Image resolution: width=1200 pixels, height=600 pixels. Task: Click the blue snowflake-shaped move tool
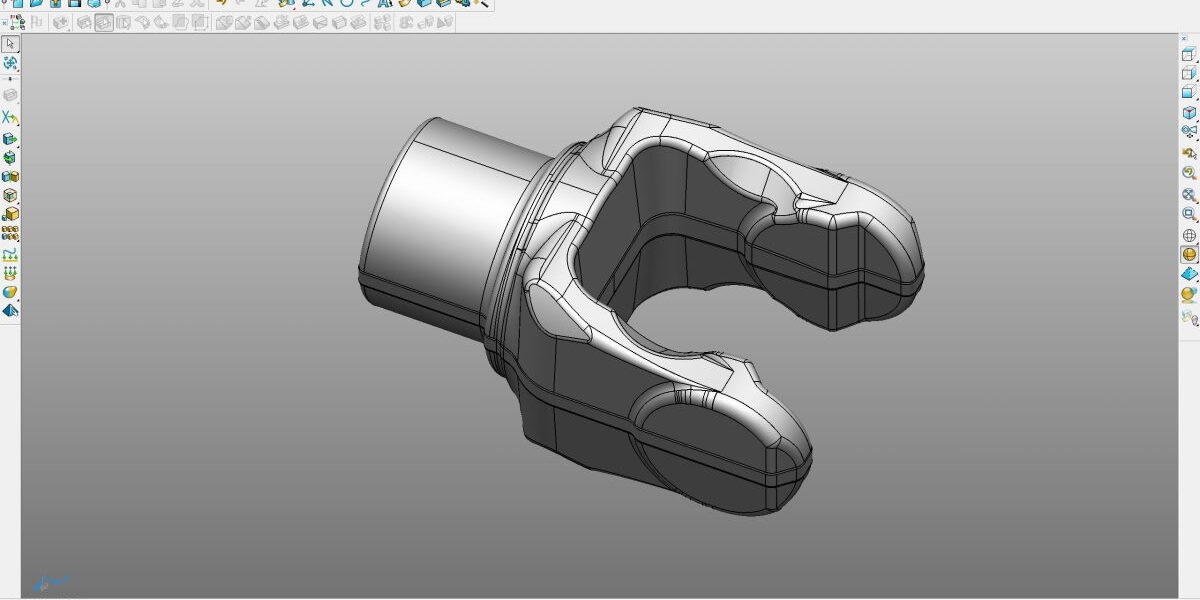click(x=10, y=63)
